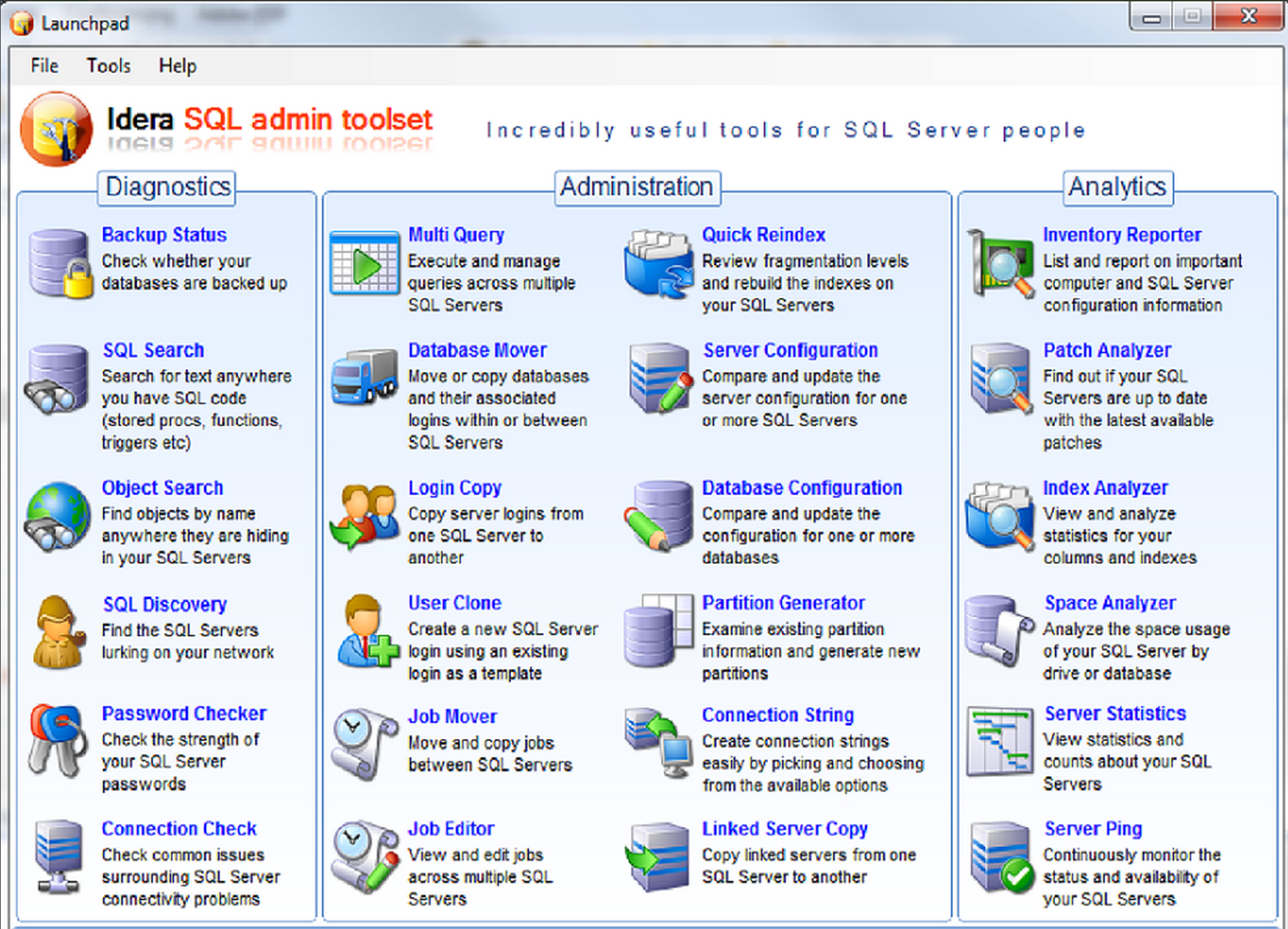Viewport: 1288px width, 929px height.
Task: Open the Index Analyzer link
Action: click(1105, 488)
